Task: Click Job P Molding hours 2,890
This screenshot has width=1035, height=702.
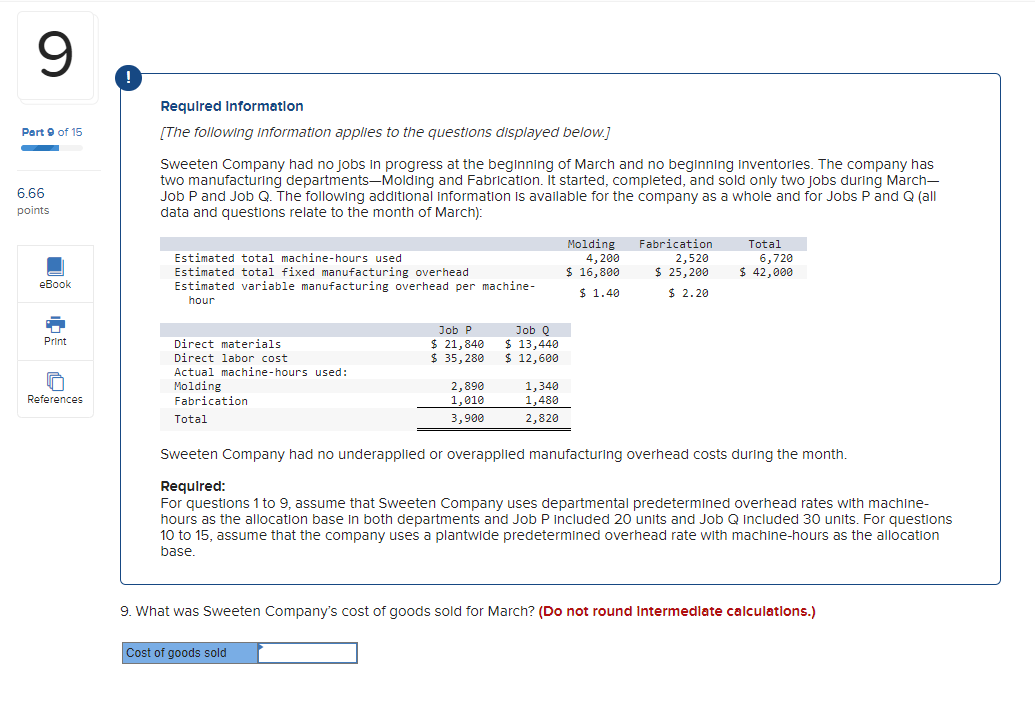Action: [467, 386]
